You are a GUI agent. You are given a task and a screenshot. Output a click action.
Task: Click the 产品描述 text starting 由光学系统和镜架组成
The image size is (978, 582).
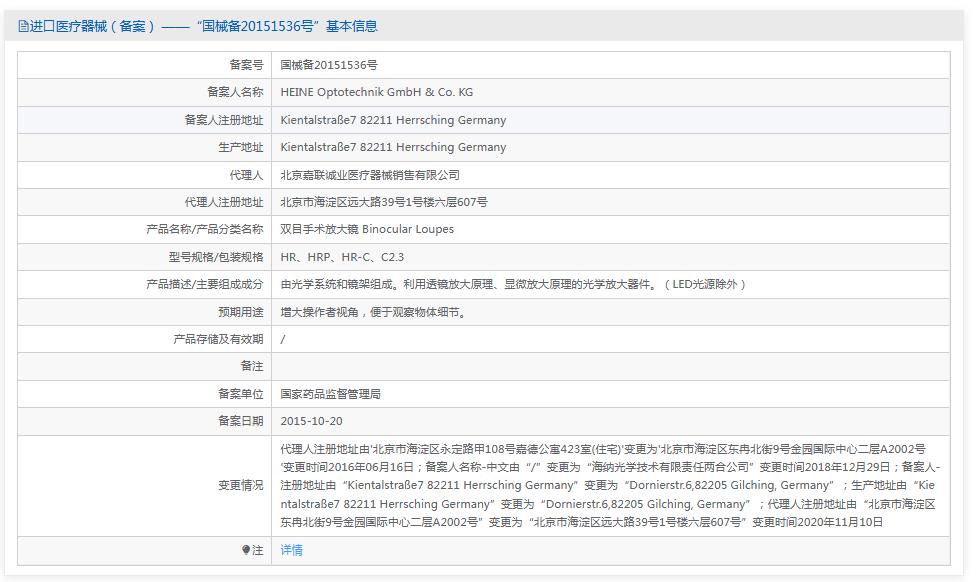coord(513,284)
